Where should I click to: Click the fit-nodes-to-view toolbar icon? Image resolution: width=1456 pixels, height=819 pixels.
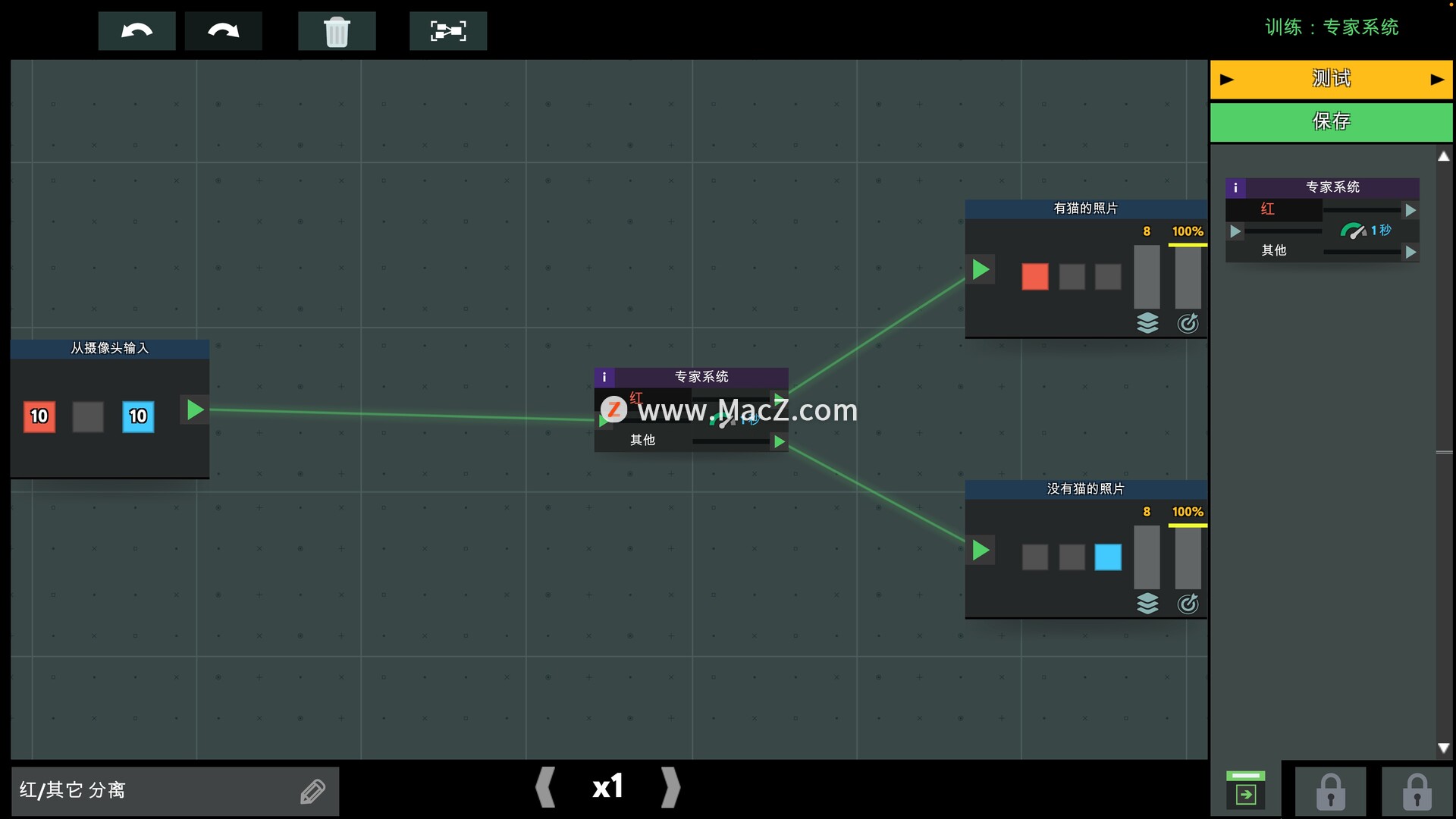tap(448, 31)
